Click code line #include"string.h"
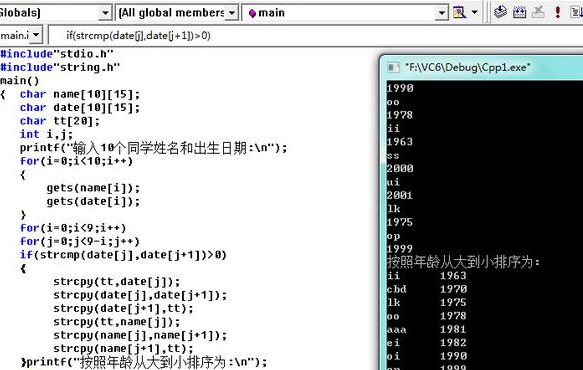 [x=60, y=67]
